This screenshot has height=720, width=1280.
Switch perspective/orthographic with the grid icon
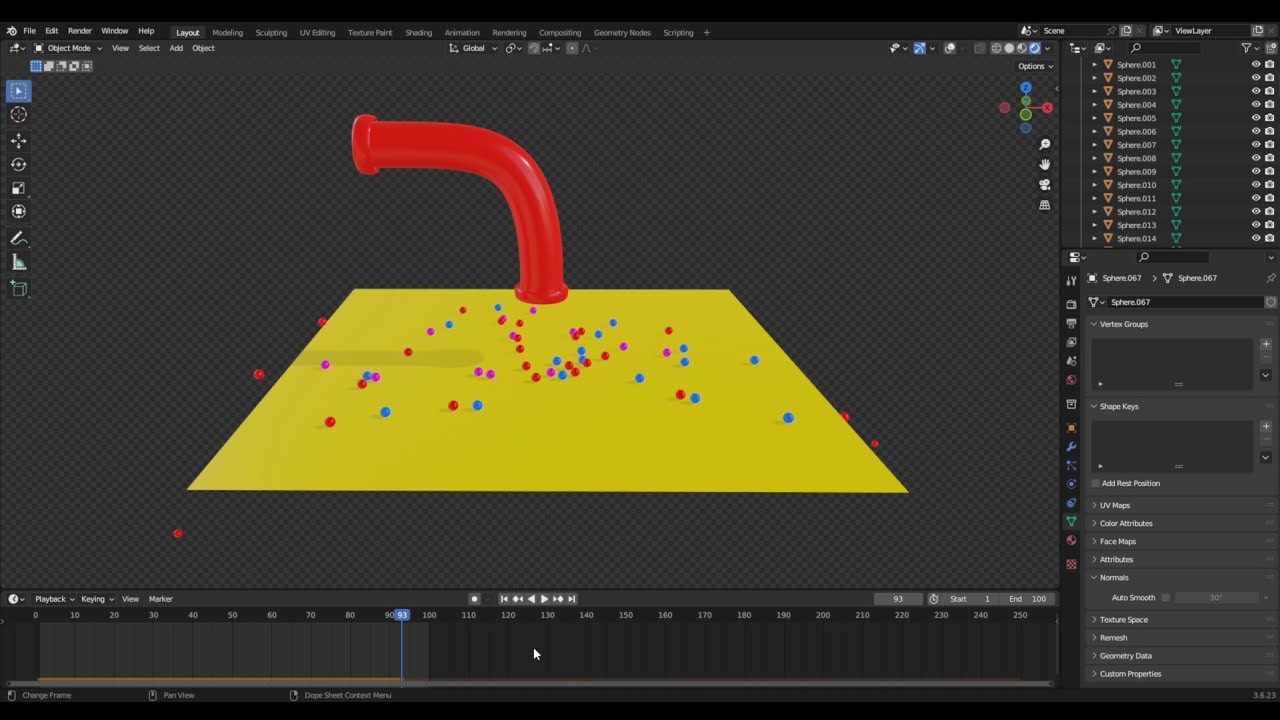(x=1045, y=205)
